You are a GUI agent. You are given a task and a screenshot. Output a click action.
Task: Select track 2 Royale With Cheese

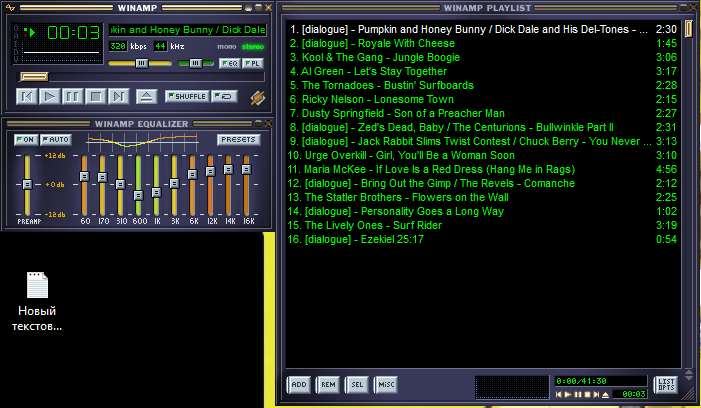483,43
